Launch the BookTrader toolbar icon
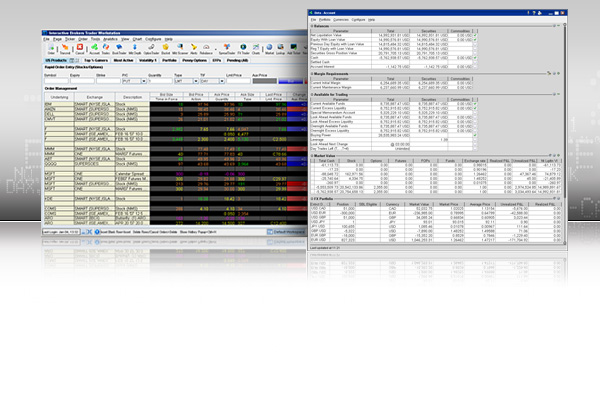Viewport: 600px width, 400px height. pyautogui.click(x=119, y=47)
